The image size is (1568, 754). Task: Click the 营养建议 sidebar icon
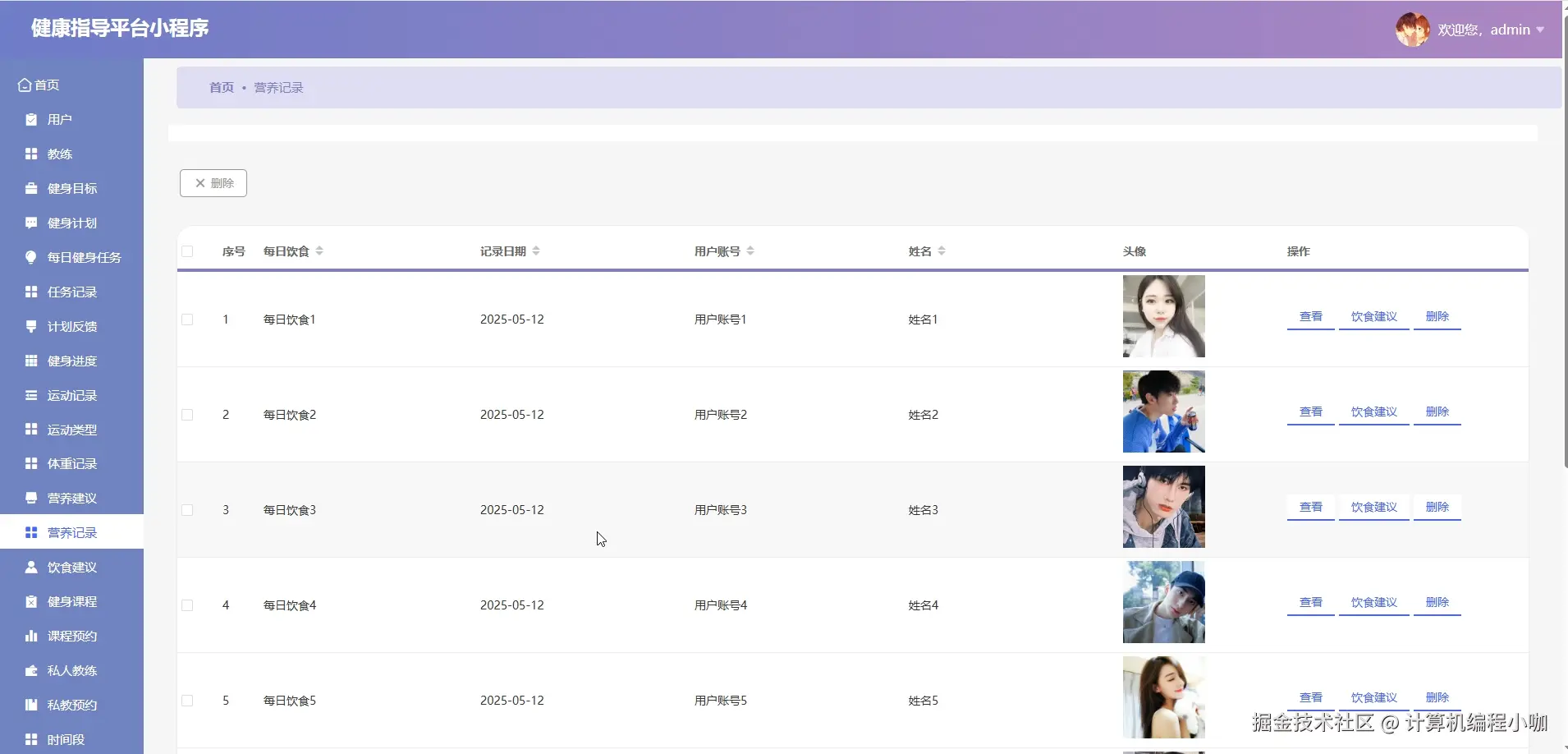point(31,499)
